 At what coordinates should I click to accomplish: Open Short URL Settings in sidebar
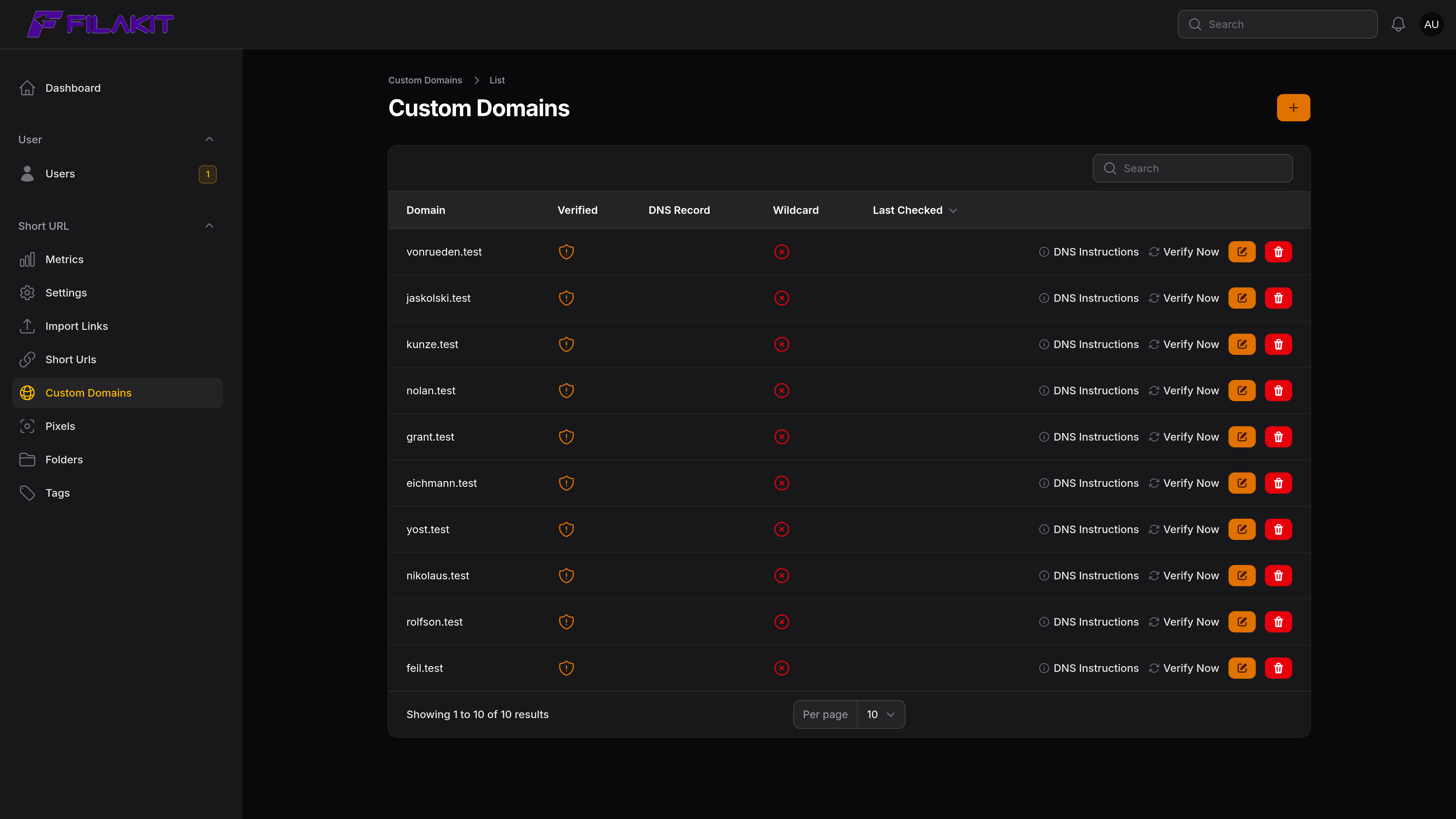pos(118,293)
